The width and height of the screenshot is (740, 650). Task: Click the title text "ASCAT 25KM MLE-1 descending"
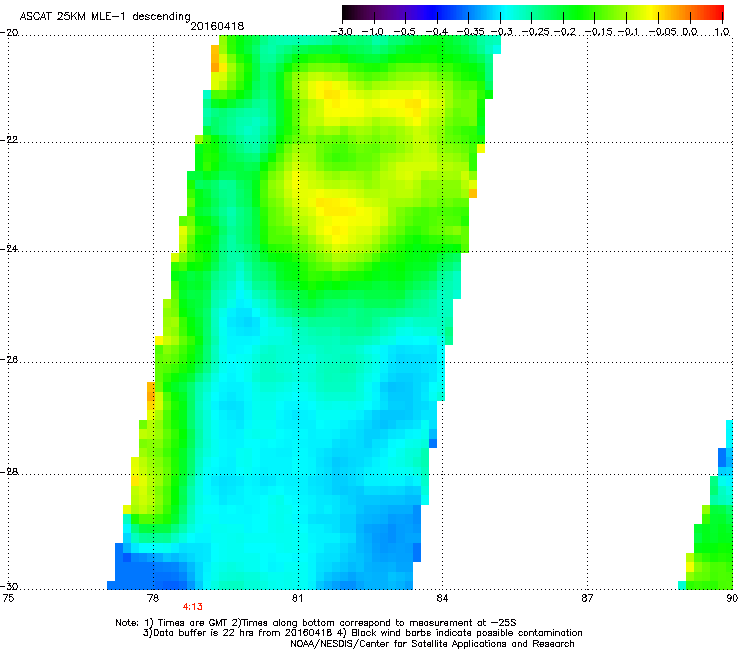pos(105,16)
